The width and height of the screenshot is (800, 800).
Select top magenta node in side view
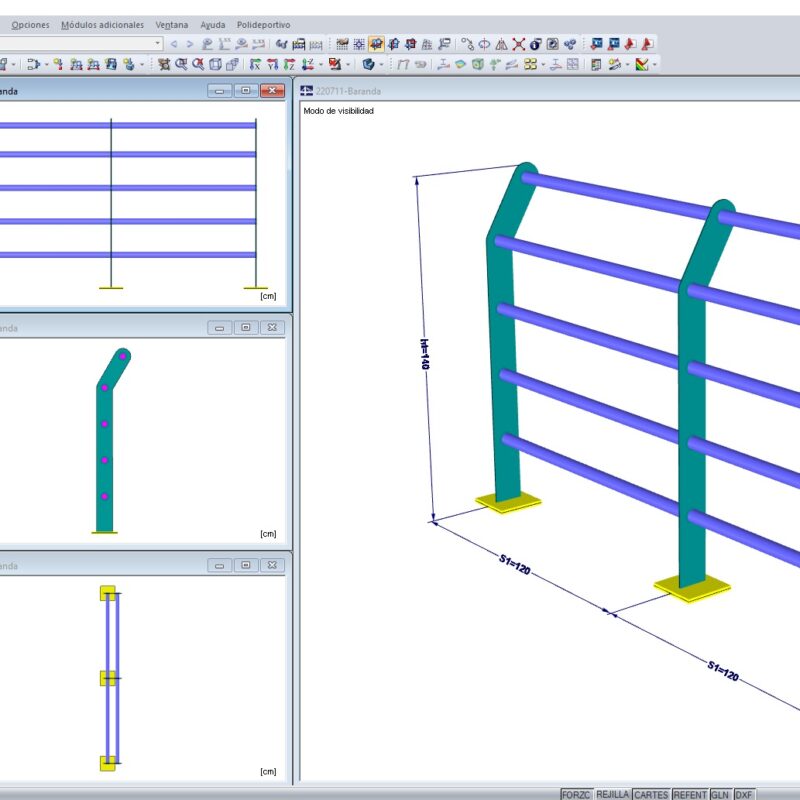[x=122, y=357]
